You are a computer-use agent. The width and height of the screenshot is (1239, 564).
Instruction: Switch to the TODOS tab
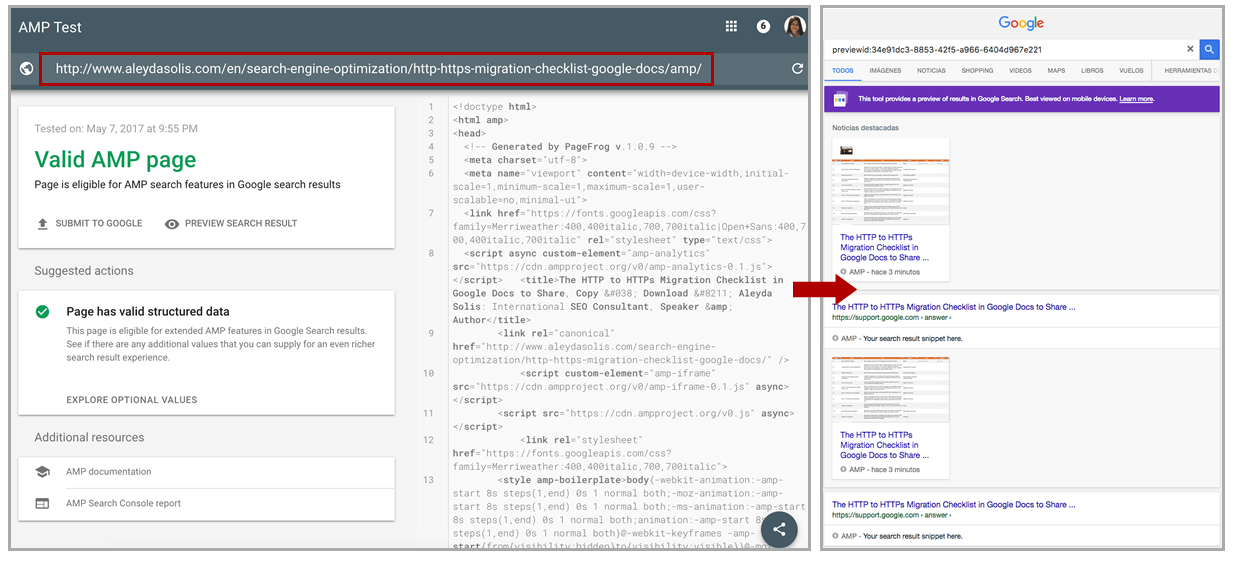pos(843,71)
